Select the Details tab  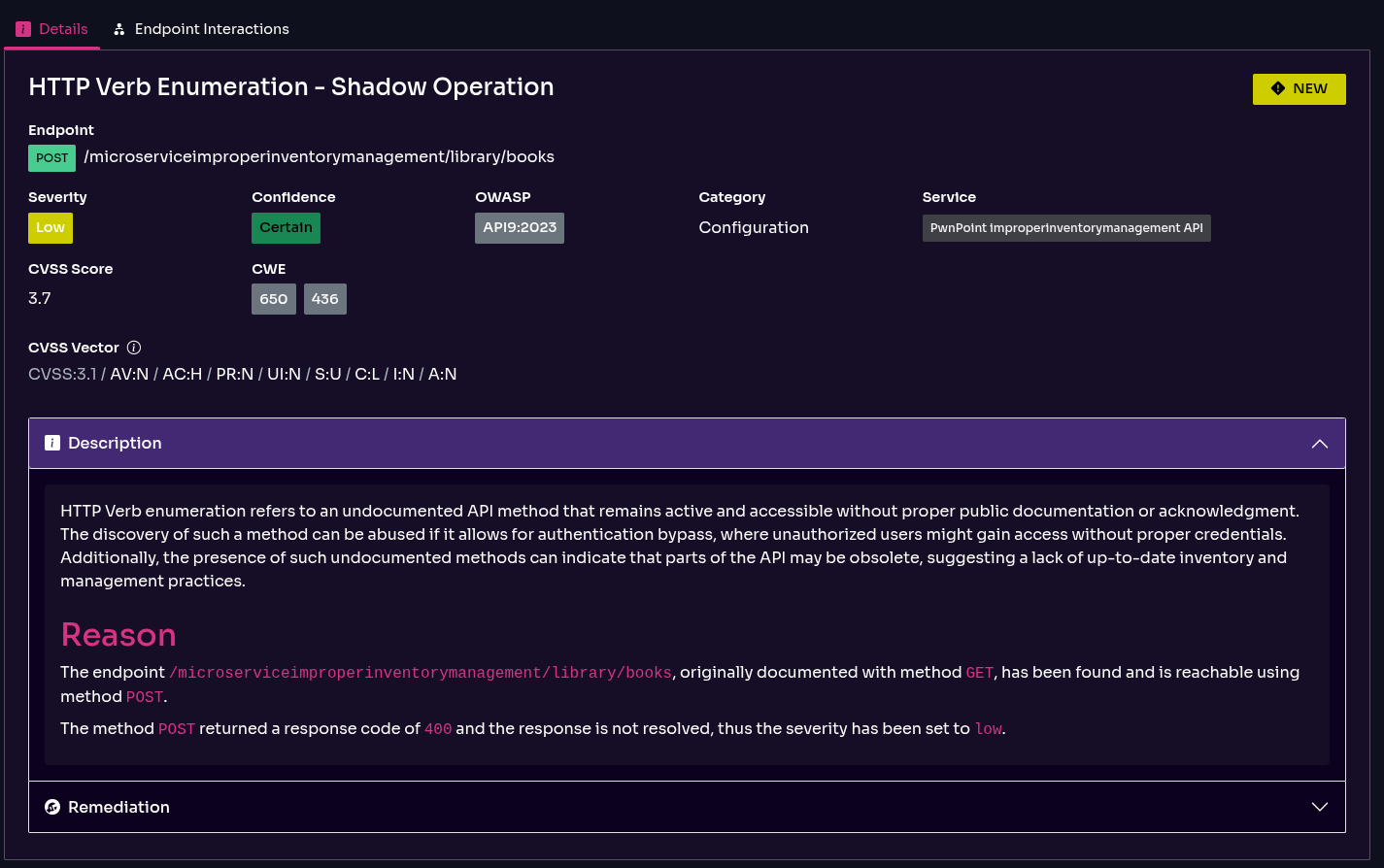(51, 29)
